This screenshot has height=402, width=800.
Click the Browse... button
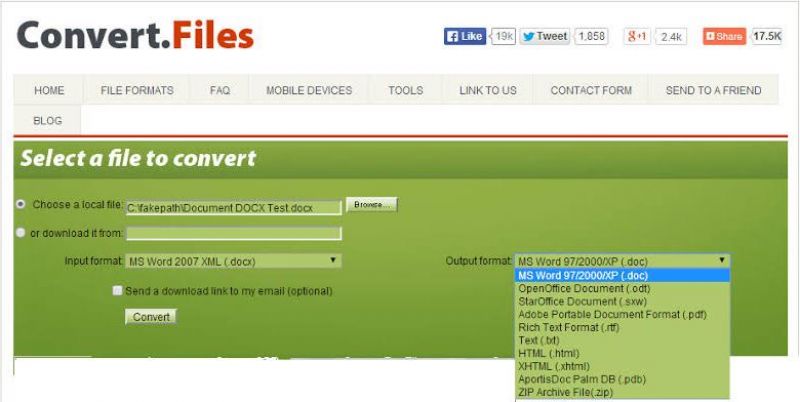pos(372,205)
